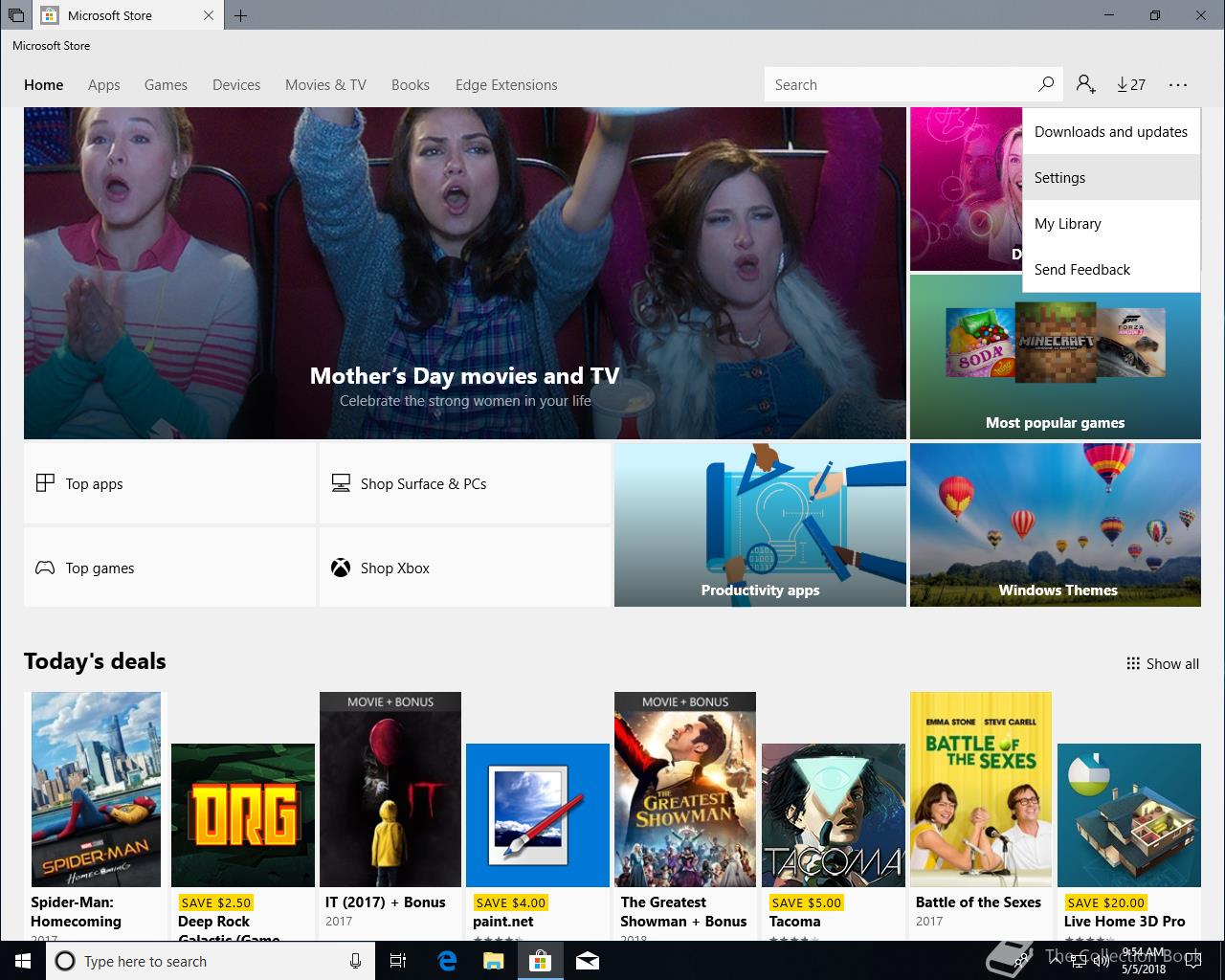Viewport: 1225px width, 980px height.
Task: Switch to the Games tab
Action: 166,84
